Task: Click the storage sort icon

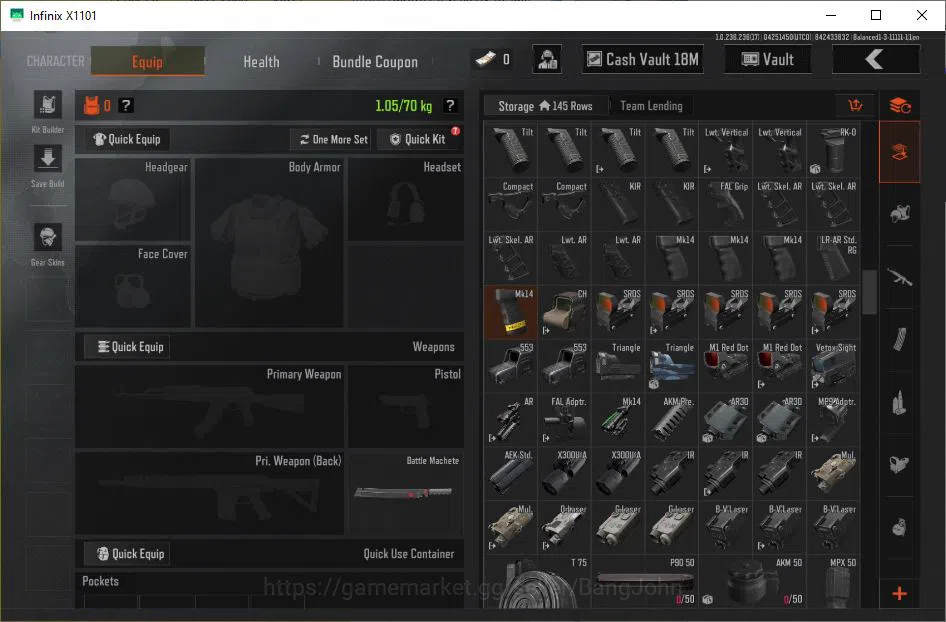Action: pos(855,106)
